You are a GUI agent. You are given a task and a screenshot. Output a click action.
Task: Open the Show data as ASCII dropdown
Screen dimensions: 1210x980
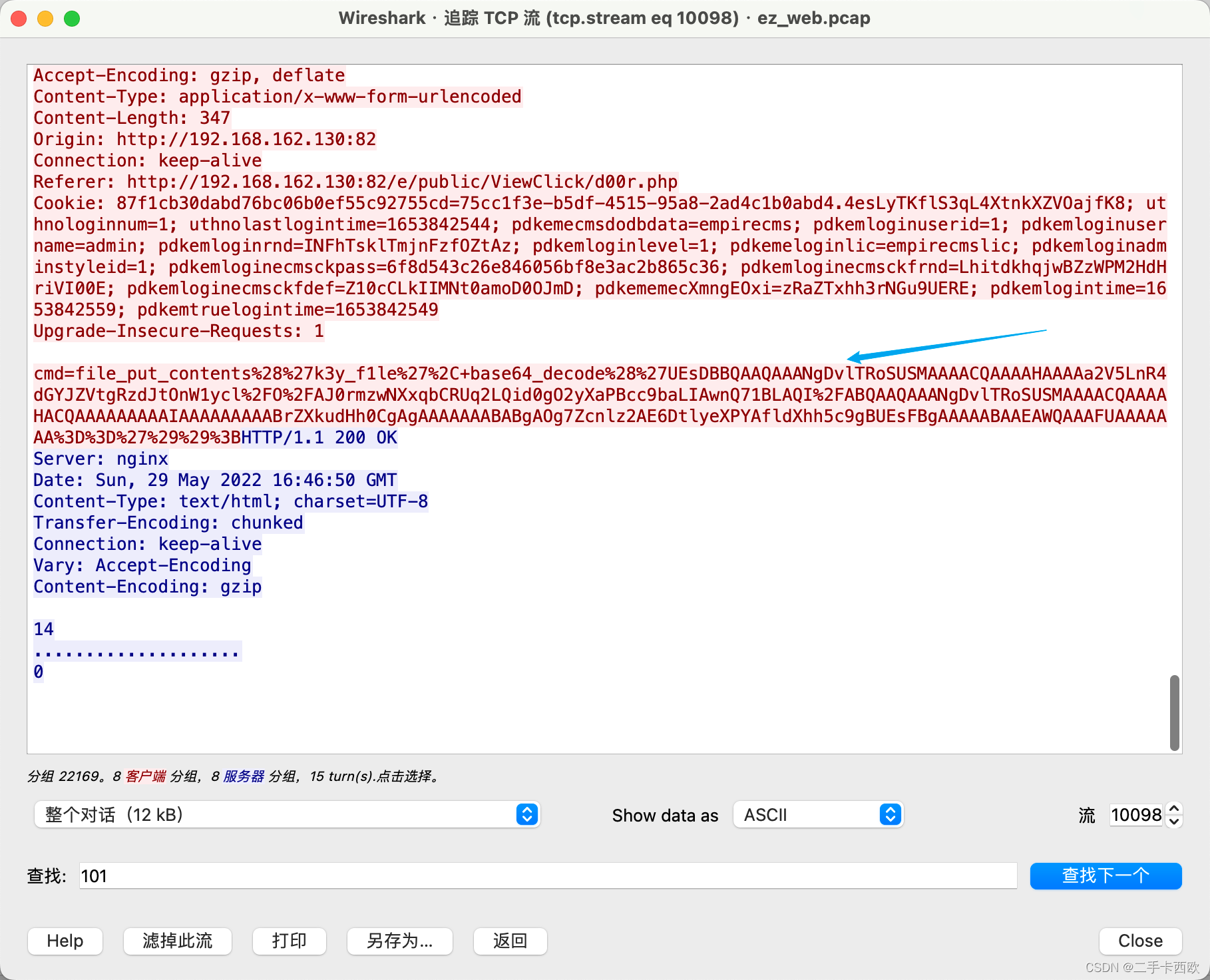[818, 814]
